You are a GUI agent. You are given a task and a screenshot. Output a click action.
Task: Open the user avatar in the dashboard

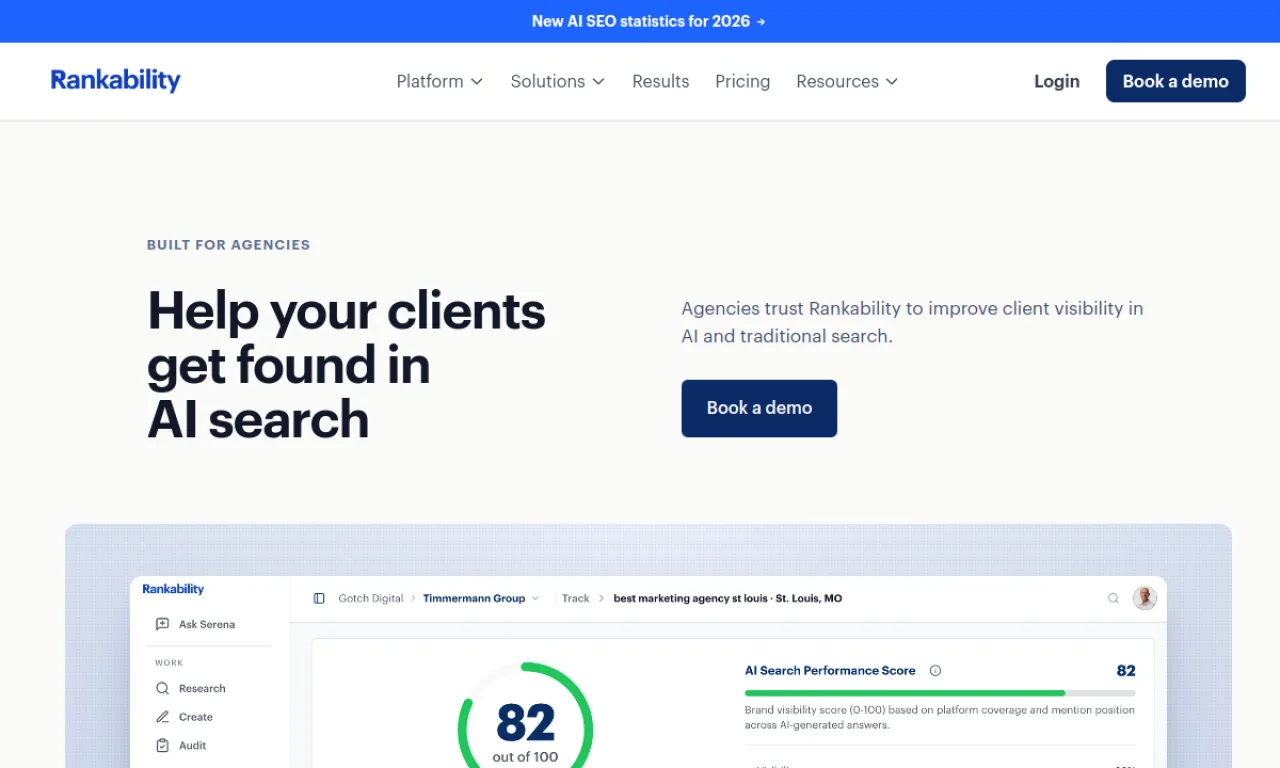coord(1145,598)
